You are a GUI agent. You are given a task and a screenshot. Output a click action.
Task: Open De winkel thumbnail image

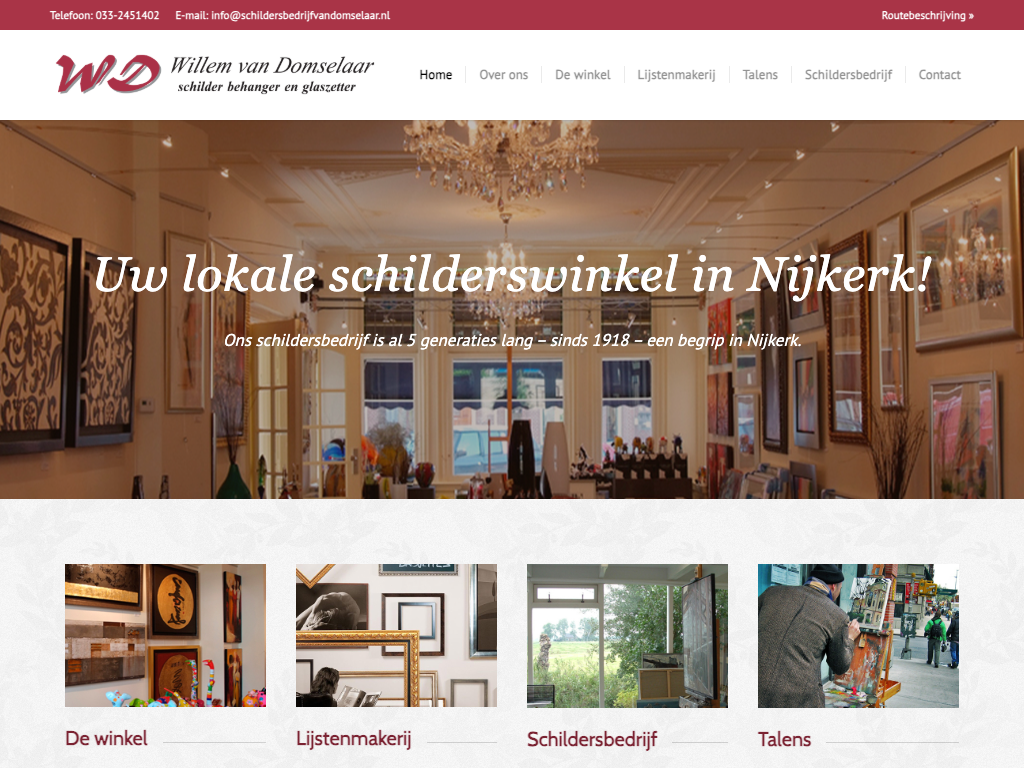pos(165,635)
